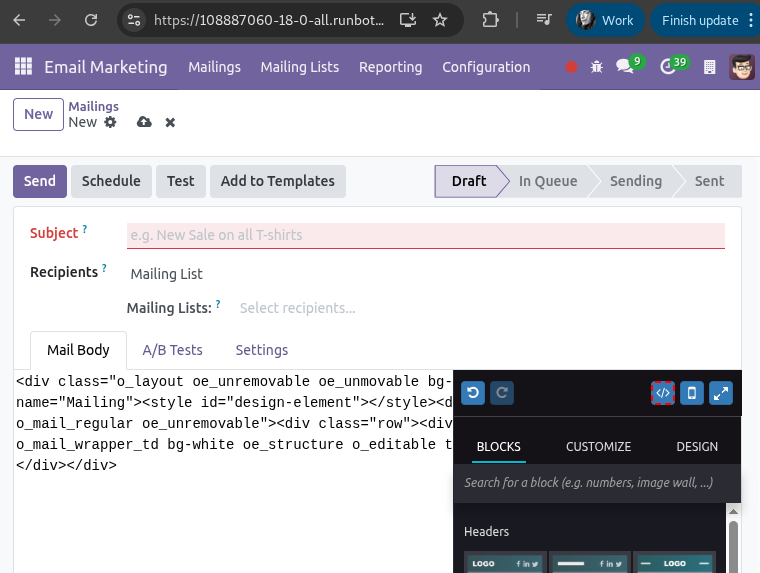760x573 pixels.
Task: Save the record with cloud upload icon
Action: pyautogui.click(x=144, y=122)
